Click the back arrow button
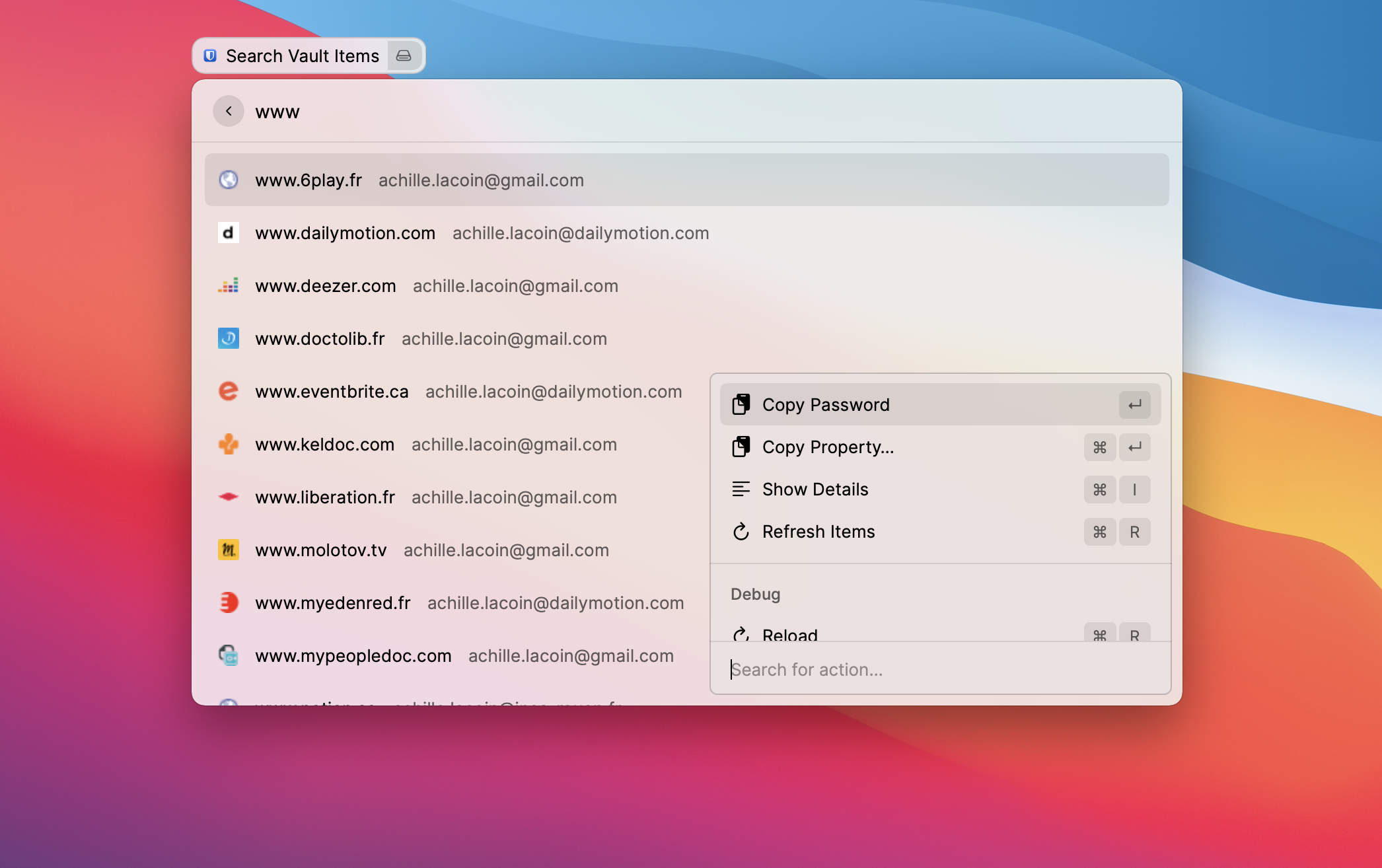 (228, 111)
